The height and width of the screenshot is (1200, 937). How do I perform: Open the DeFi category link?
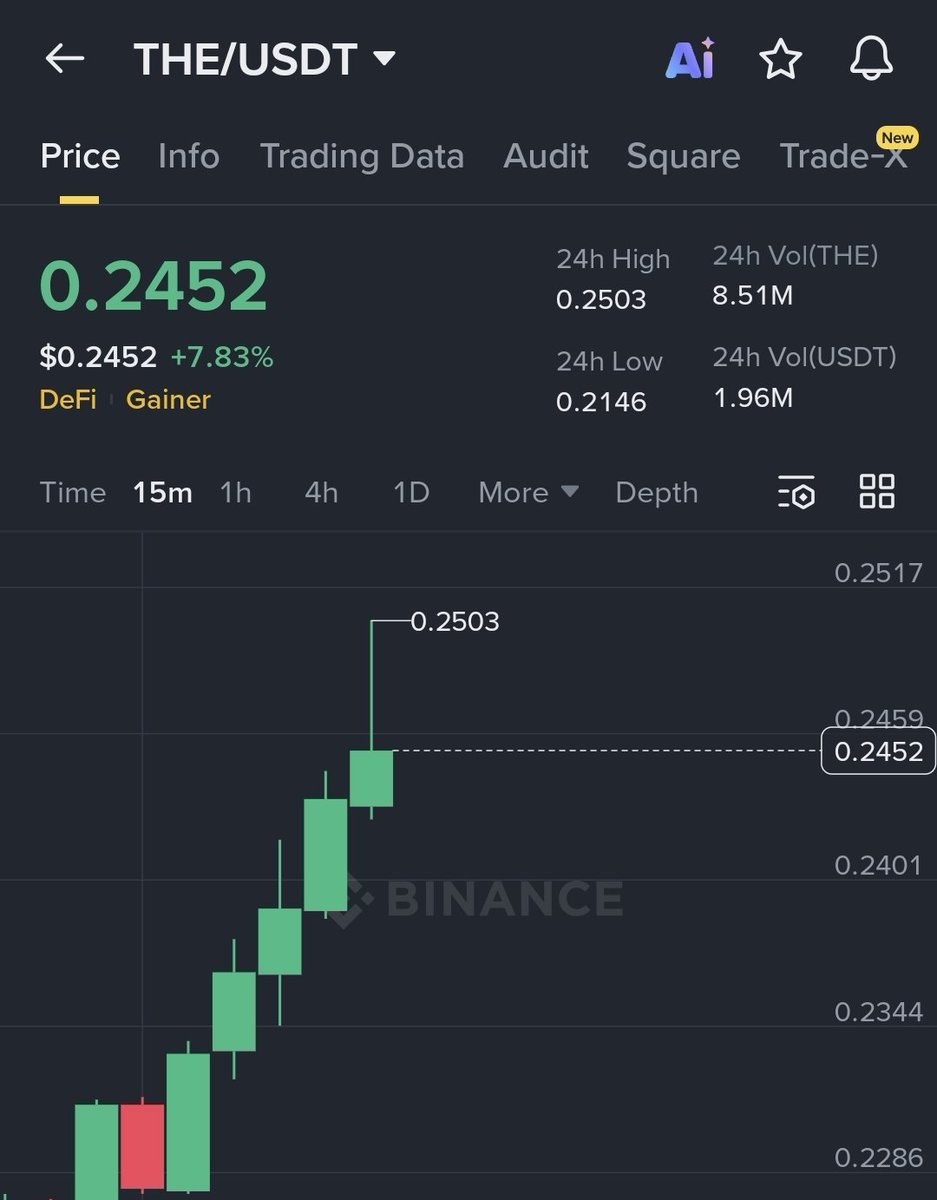[x=67, y=399]
